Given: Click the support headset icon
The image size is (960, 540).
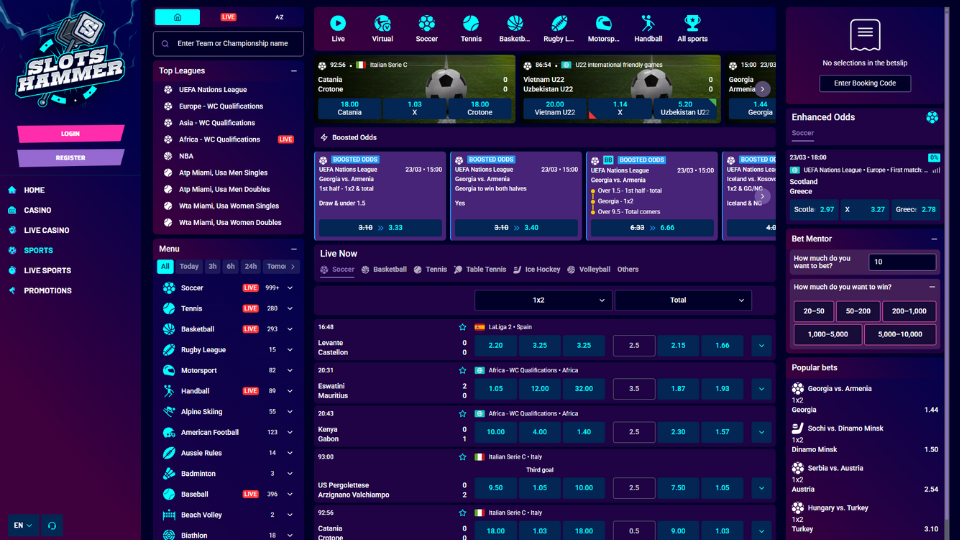Looking at the screenshot, I should click(x=52, y=525).
